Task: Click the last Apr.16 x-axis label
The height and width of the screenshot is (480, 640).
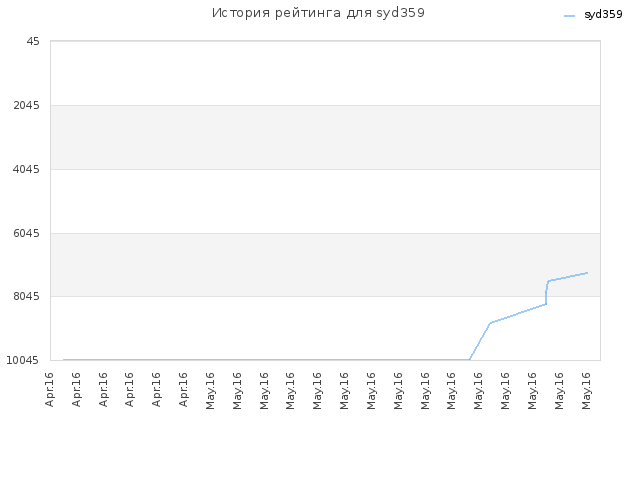Action: click(183, 389)
